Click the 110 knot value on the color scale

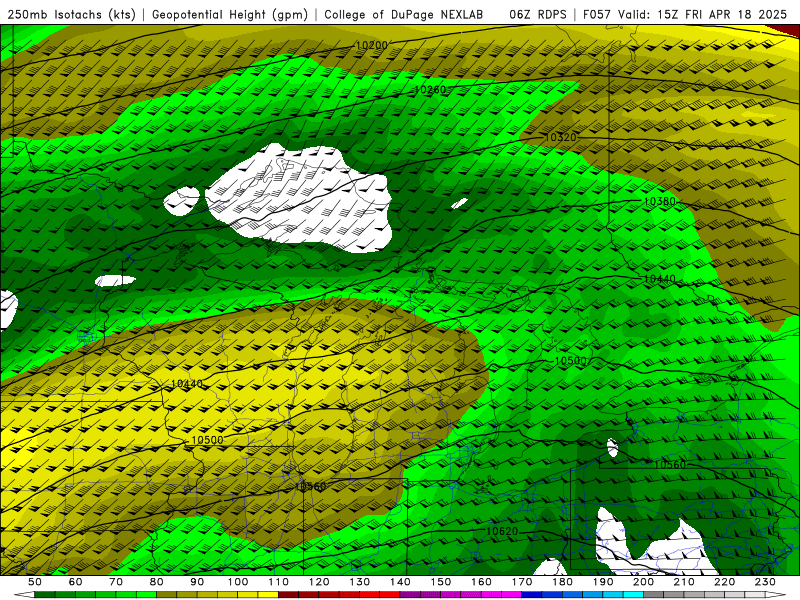279,582
